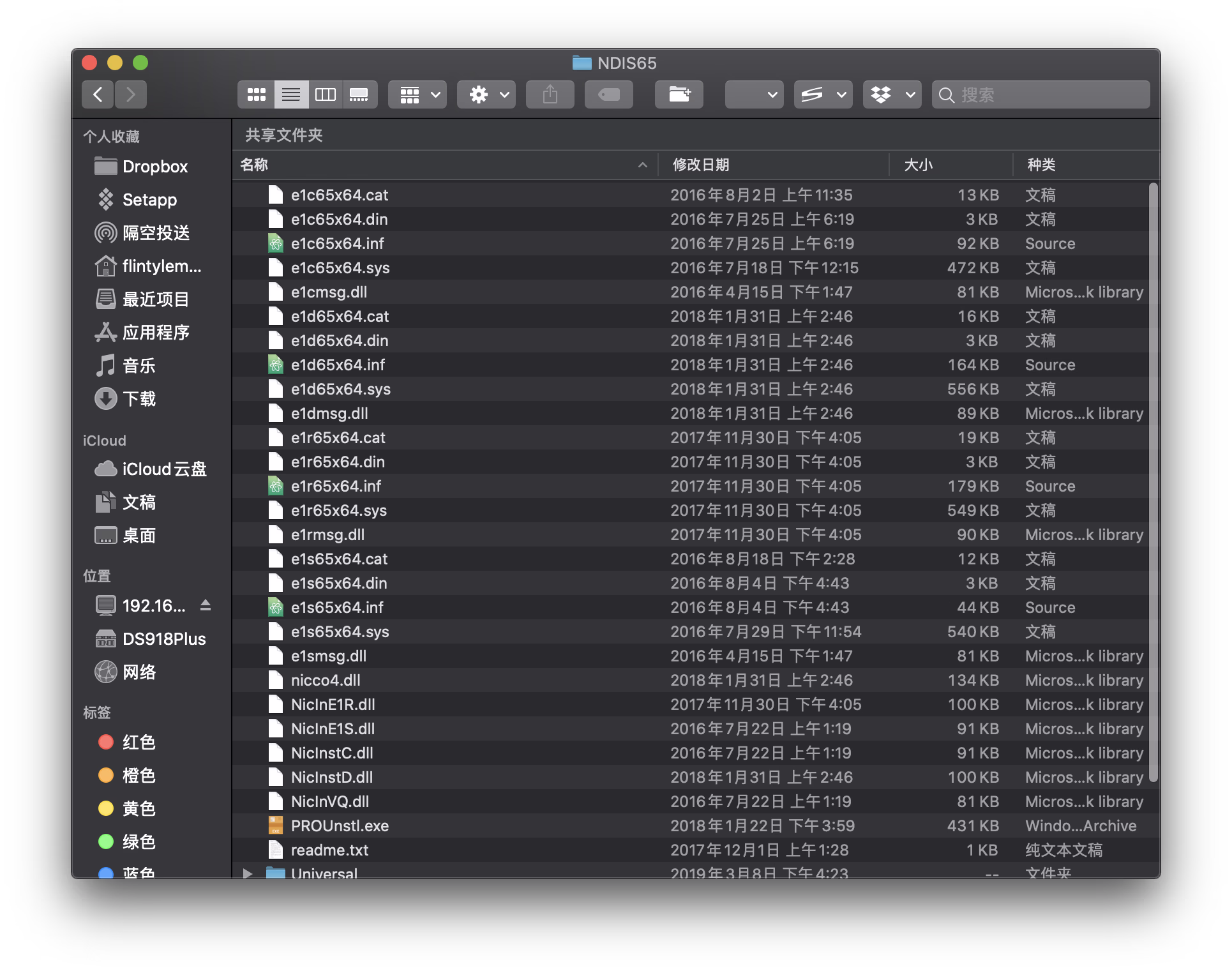Sort files by 修改日期 column
Screen dimensions: 1232x973
[701, 165]
